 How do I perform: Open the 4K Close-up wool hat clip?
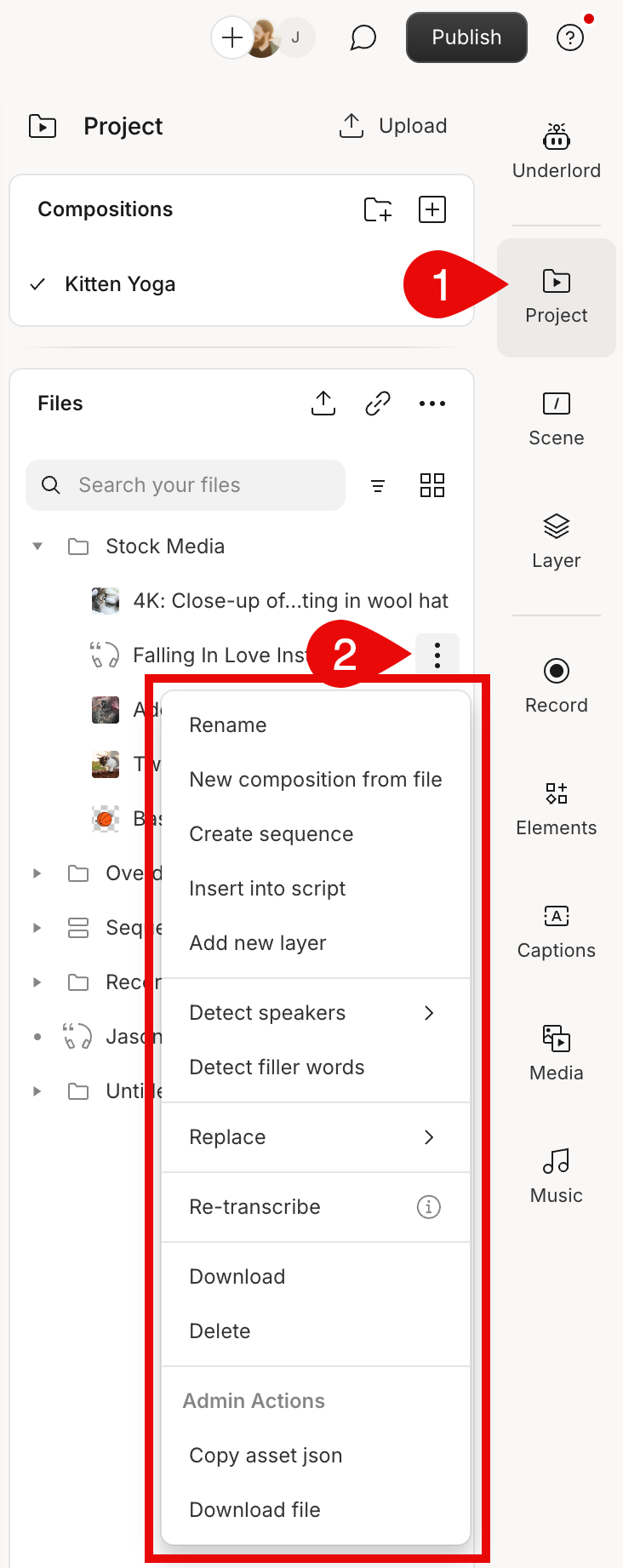(x=289, y=601)
